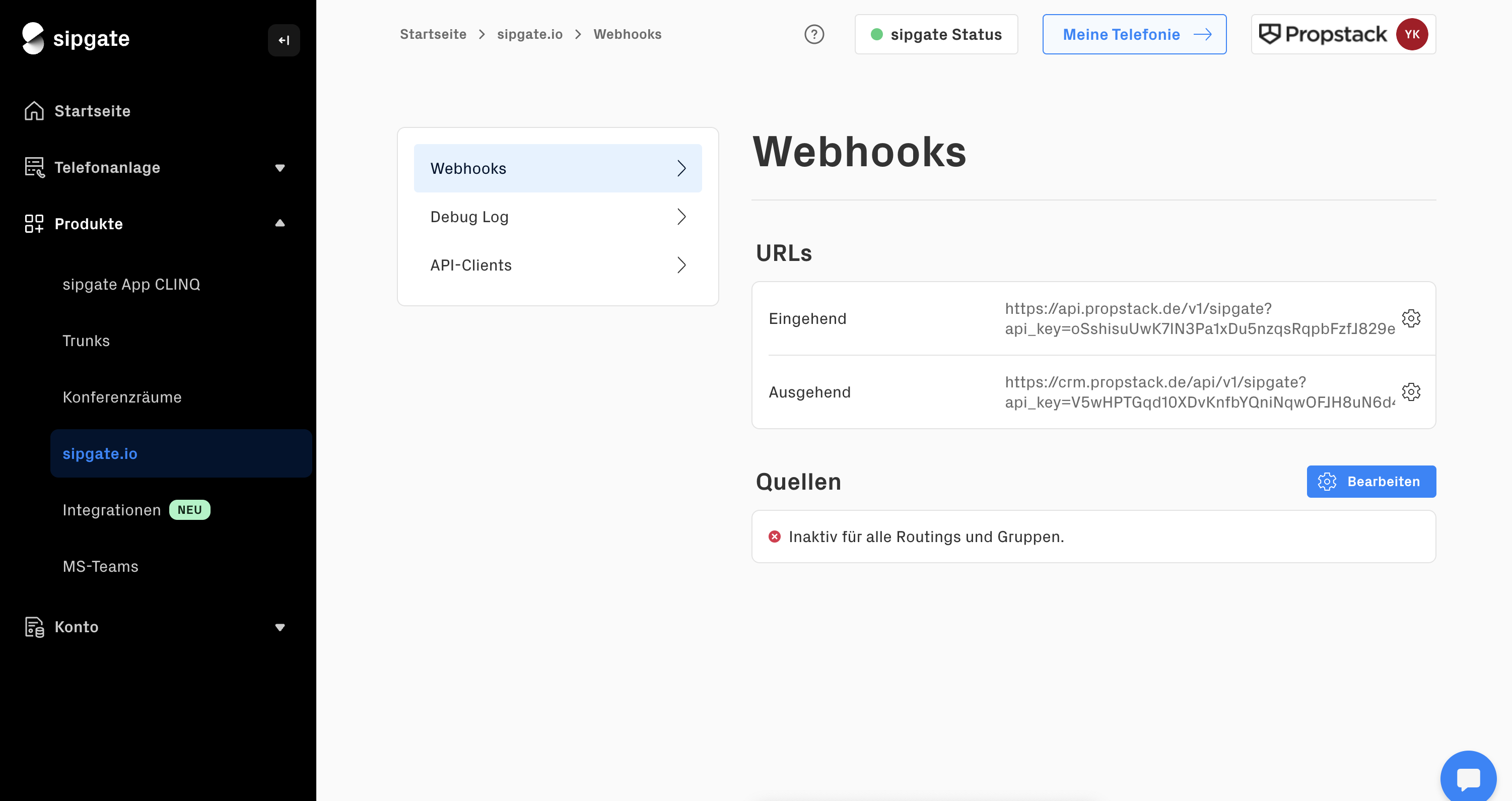Screen dimensions: 1512x801
Task: Click the arrow icon in Meine Telefonie
Action: [x=1203, y=35]
